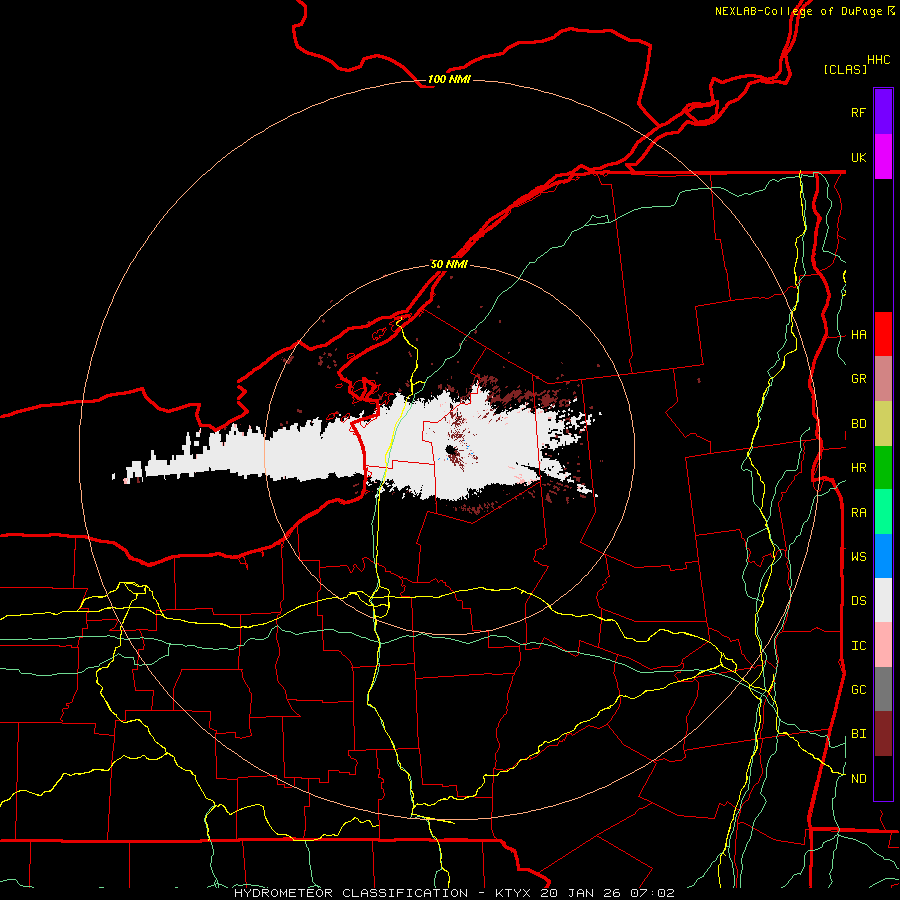Select the BD yellow legend block
900x900 pixels.
[x=883, y=424]
